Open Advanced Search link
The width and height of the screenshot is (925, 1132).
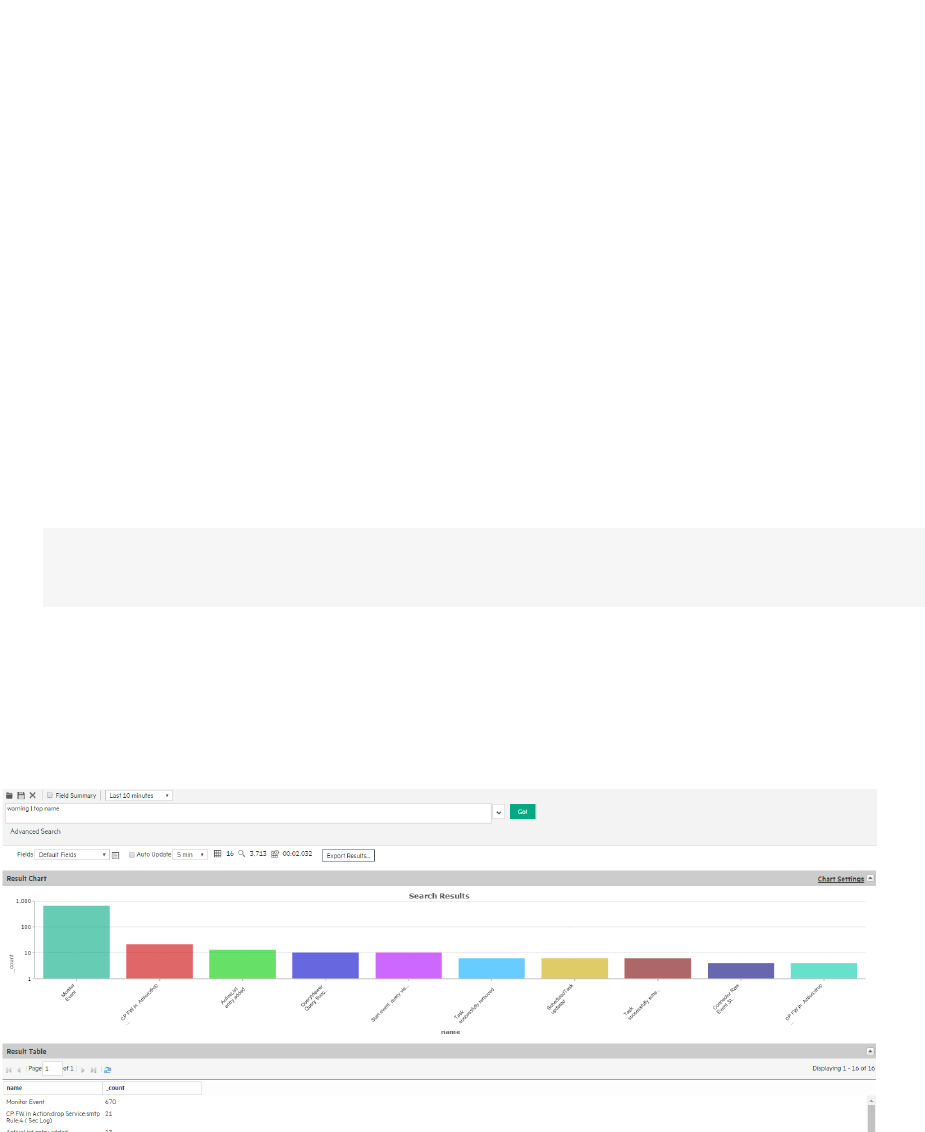point(35,832)
